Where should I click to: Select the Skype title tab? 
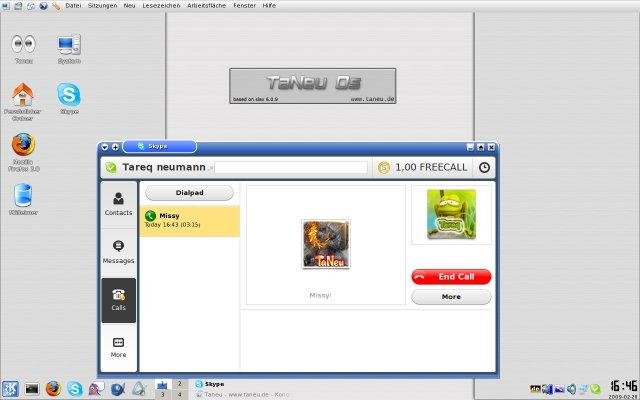(x=160, y=147)
